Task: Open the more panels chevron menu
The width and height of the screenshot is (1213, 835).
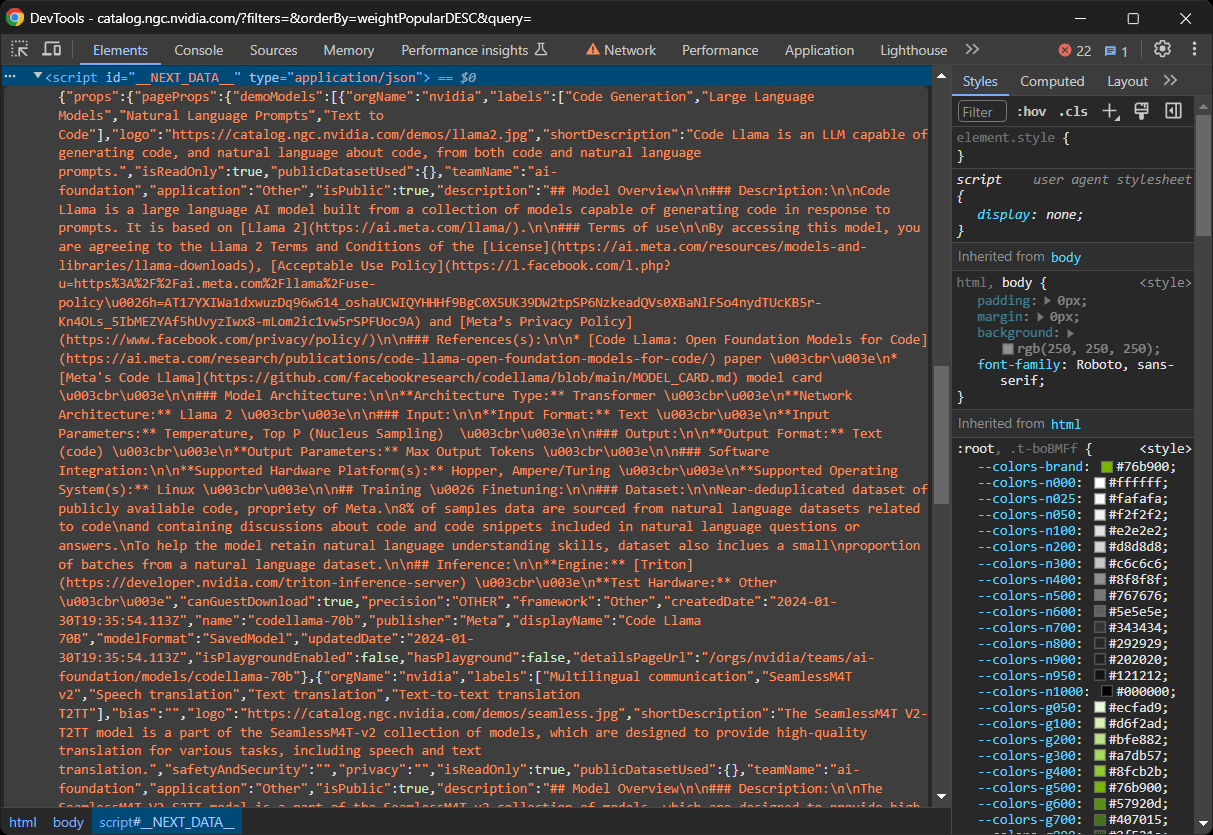Action: [x=972, y=49]
